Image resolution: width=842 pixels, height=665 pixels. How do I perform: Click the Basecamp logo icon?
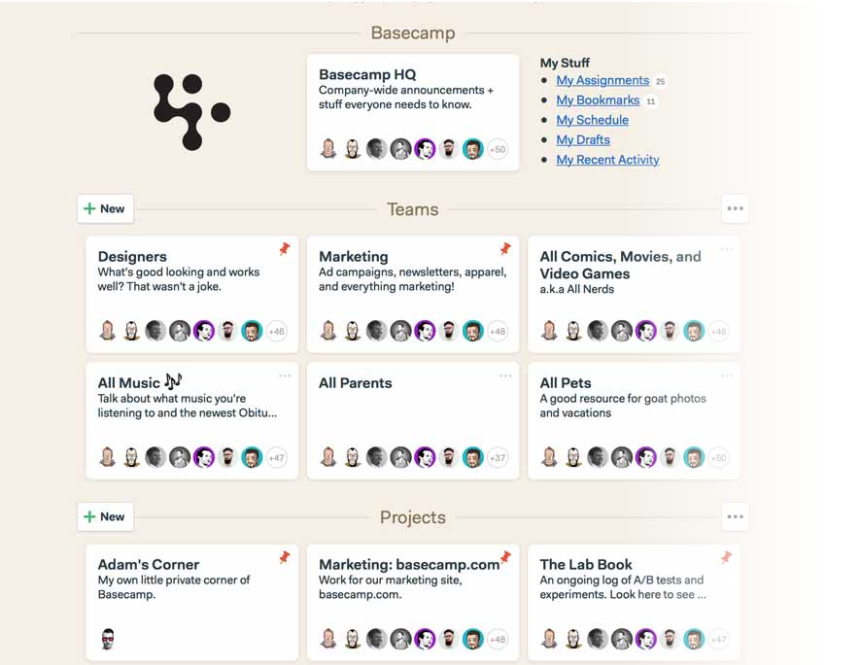pyautogui.click(x=192, y=112)
